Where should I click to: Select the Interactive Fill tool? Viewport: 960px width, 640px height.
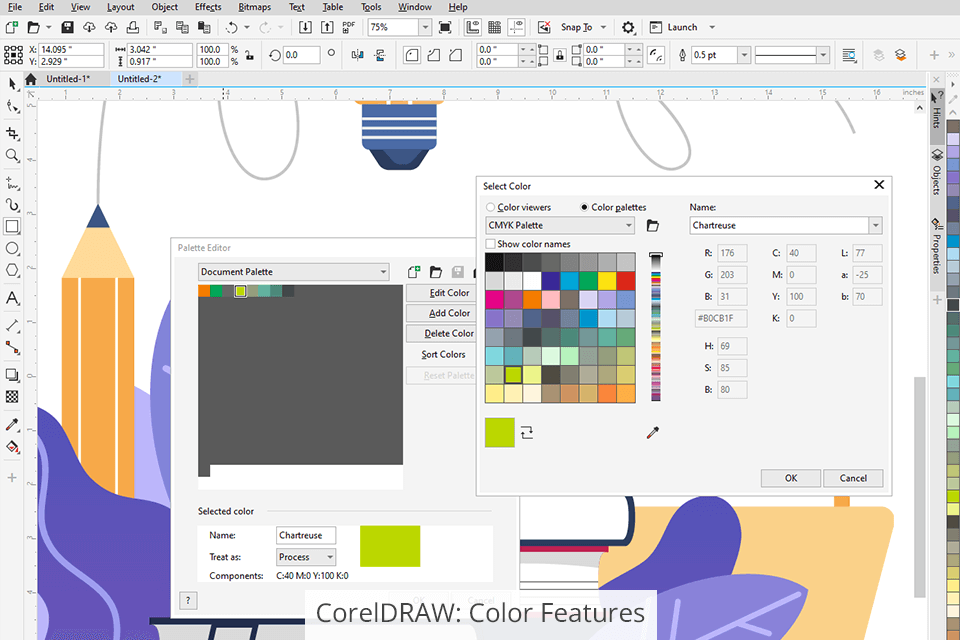pos(12,447)
